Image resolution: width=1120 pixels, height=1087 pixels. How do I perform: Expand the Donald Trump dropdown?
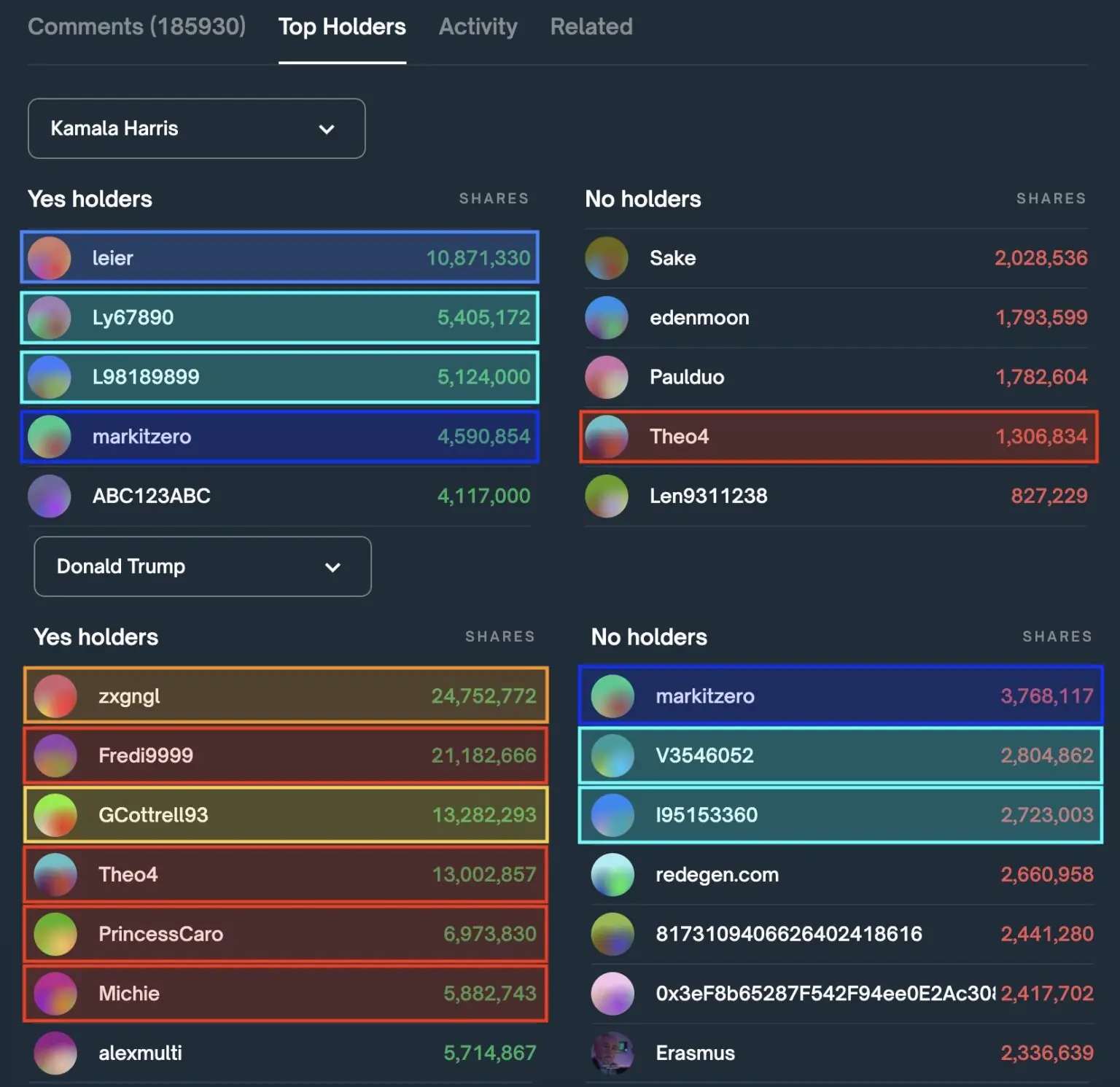pos(202,566)
